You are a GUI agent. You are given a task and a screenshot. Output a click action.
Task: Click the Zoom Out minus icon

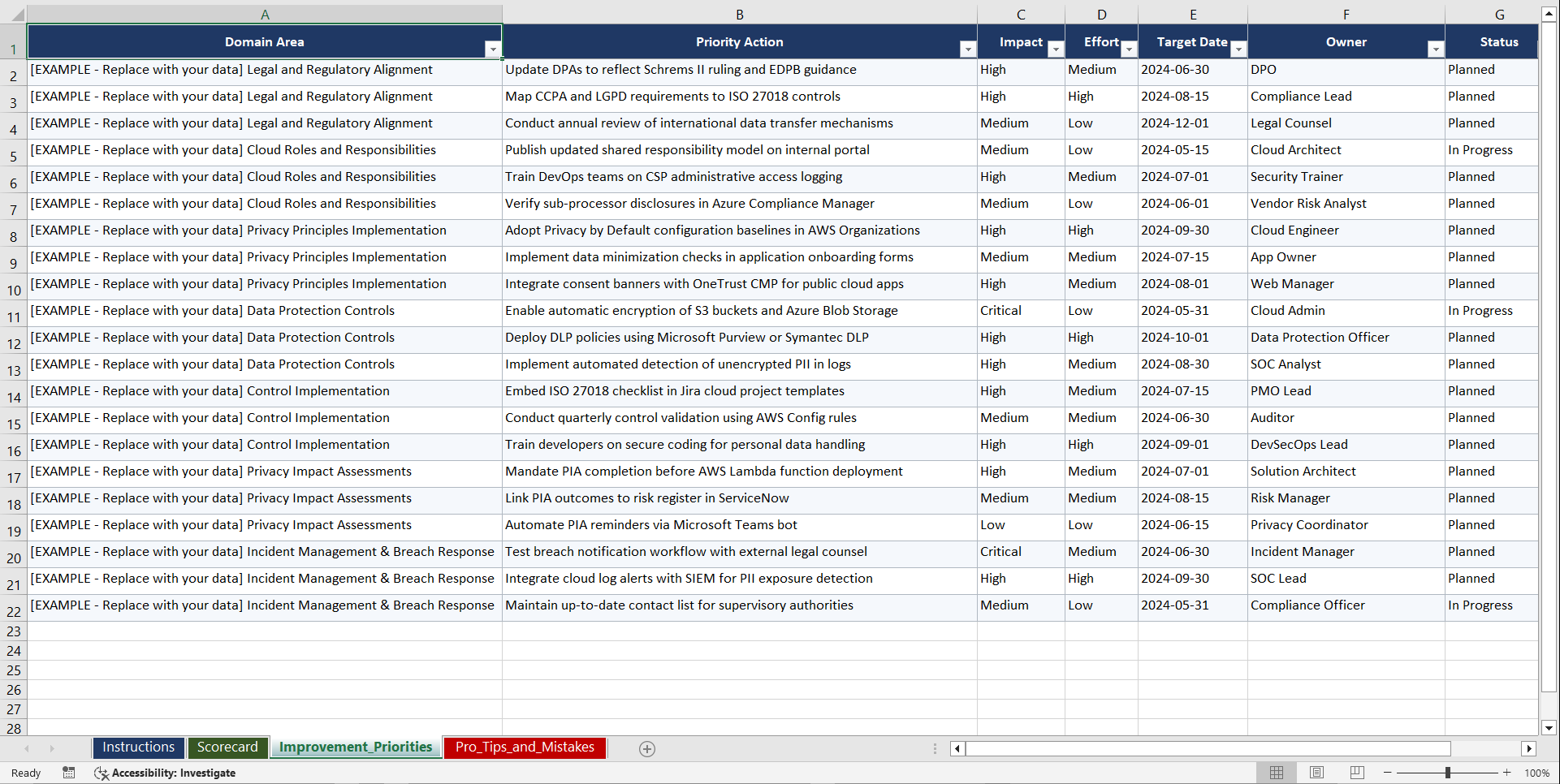coord(1387,773)
